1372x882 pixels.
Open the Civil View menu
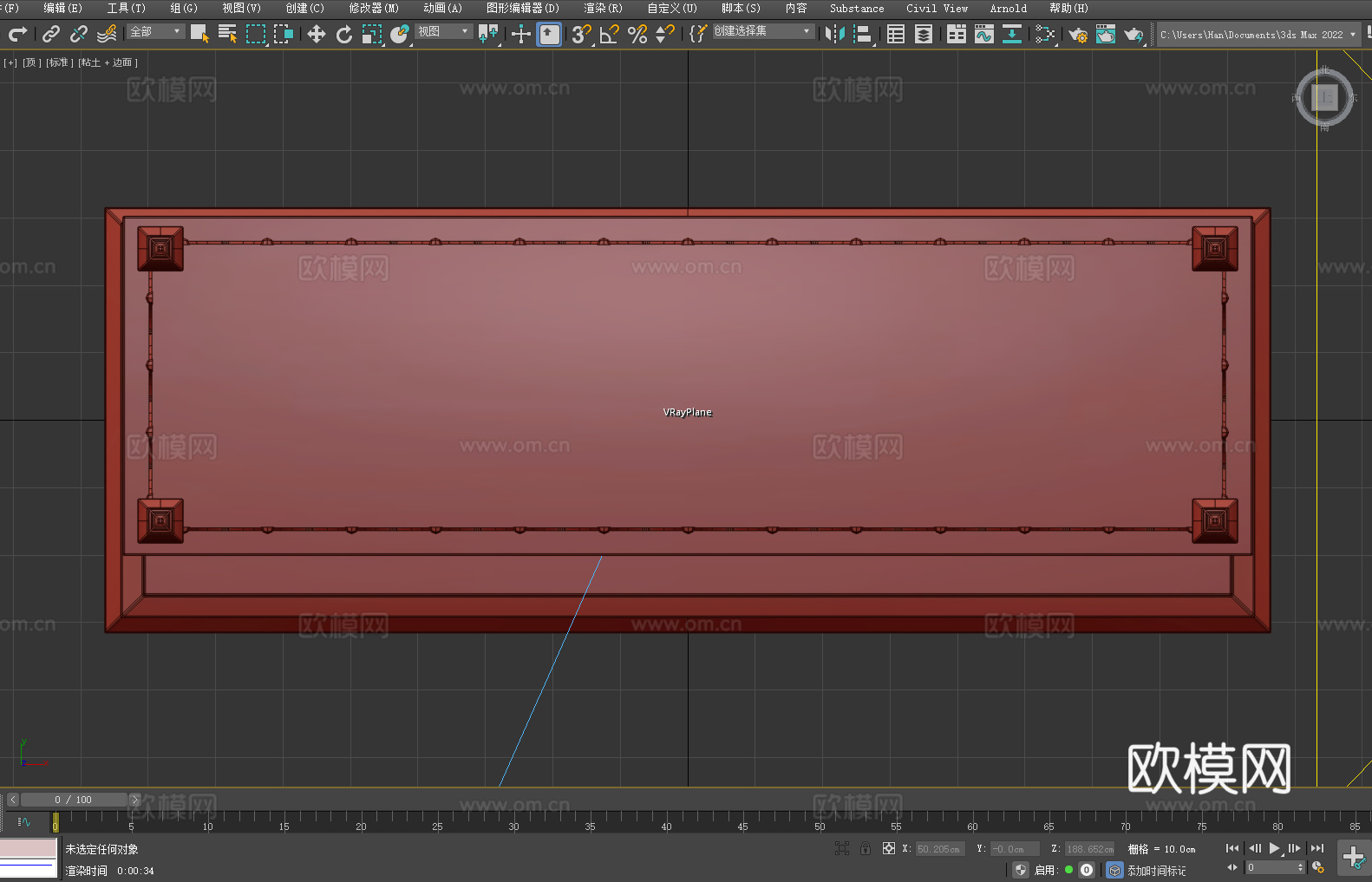(937, 9)
